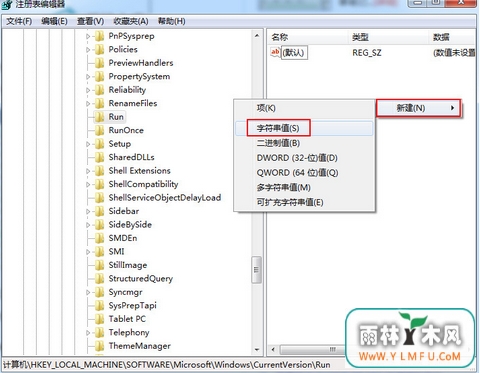Select the ab string value icon for (默认)

coord(275,52)
